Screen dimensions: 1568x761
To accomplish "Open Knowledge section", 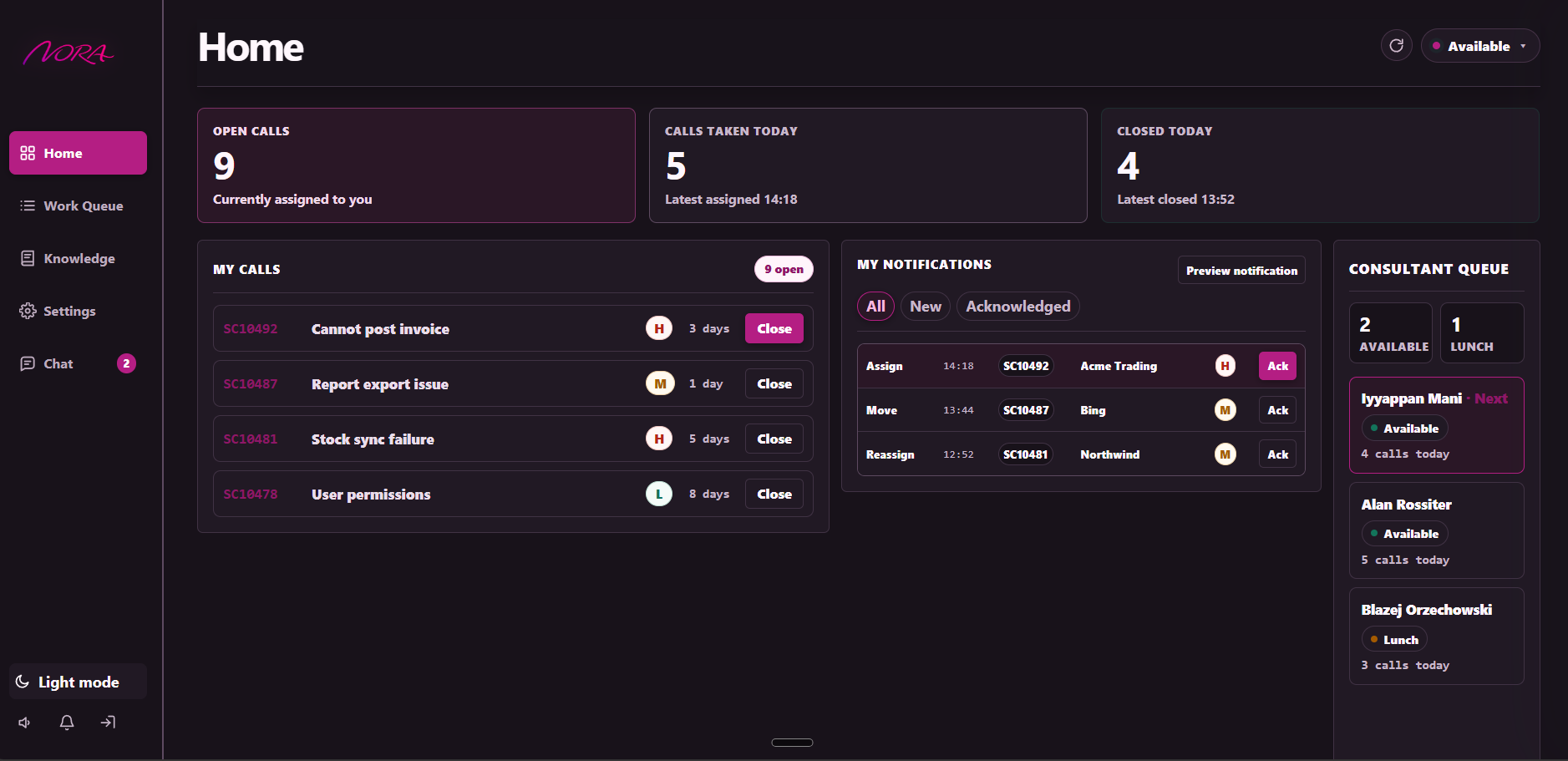I will pos(78,258).
